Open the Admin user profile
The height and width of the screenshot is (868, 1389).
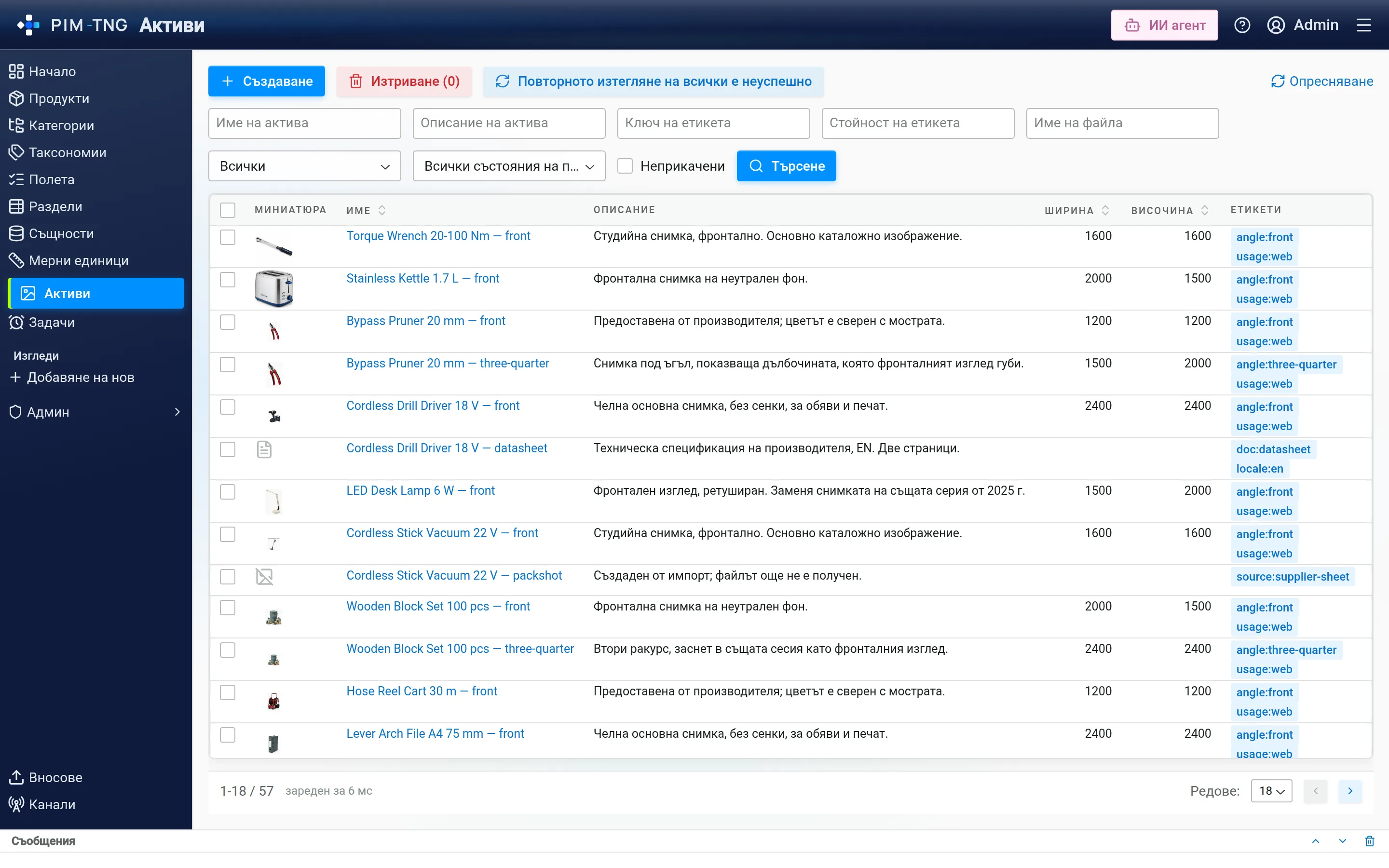tap(1302, 25)
